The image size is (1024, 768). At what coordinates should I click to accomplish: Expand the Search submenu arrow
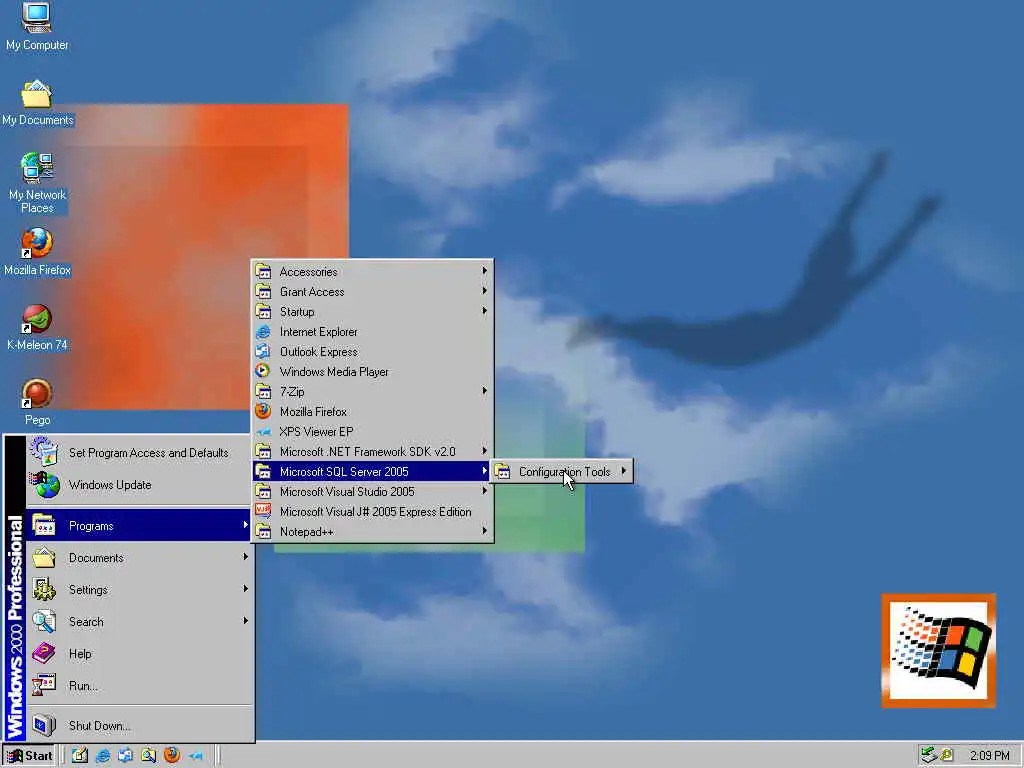pyautogui.click(x=246, y=620)
